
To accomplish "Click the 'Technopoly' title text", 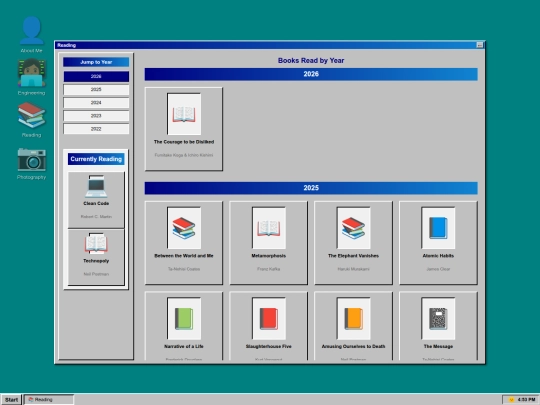I will click(x=96, y=261).
